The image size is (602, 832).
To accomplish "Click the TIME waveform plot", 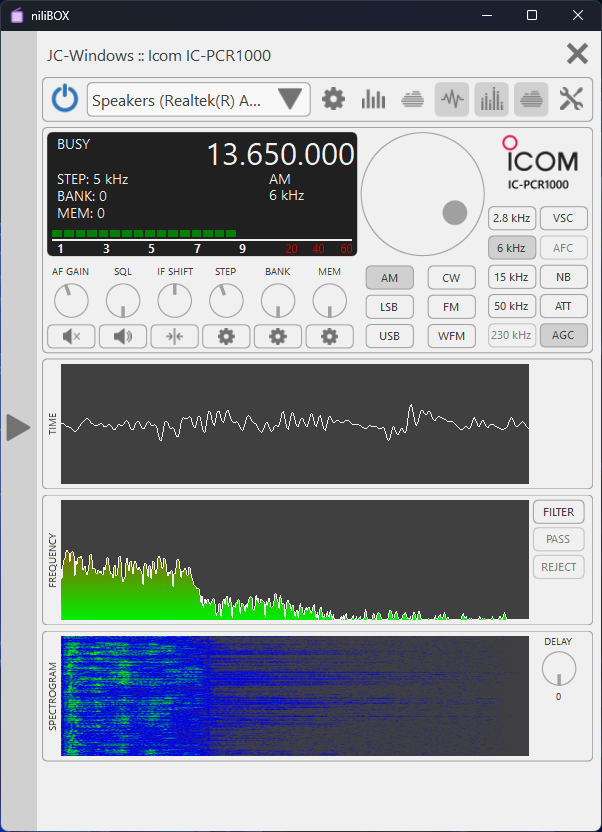I will [295, 423].
